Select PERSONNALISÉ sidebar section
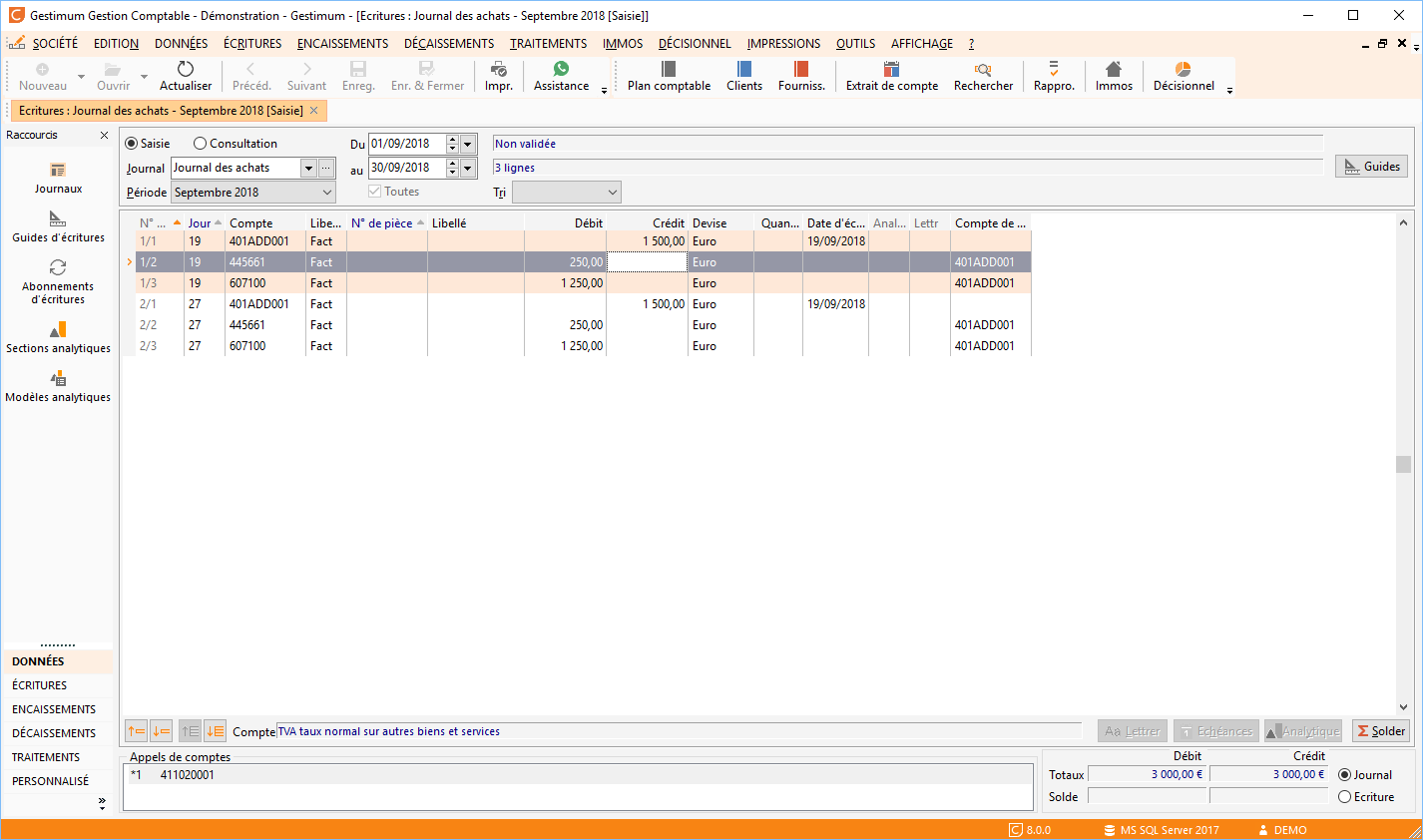The height and width of the screenshot is (840, 1423). pyautogui.click(x=57, y=781)
